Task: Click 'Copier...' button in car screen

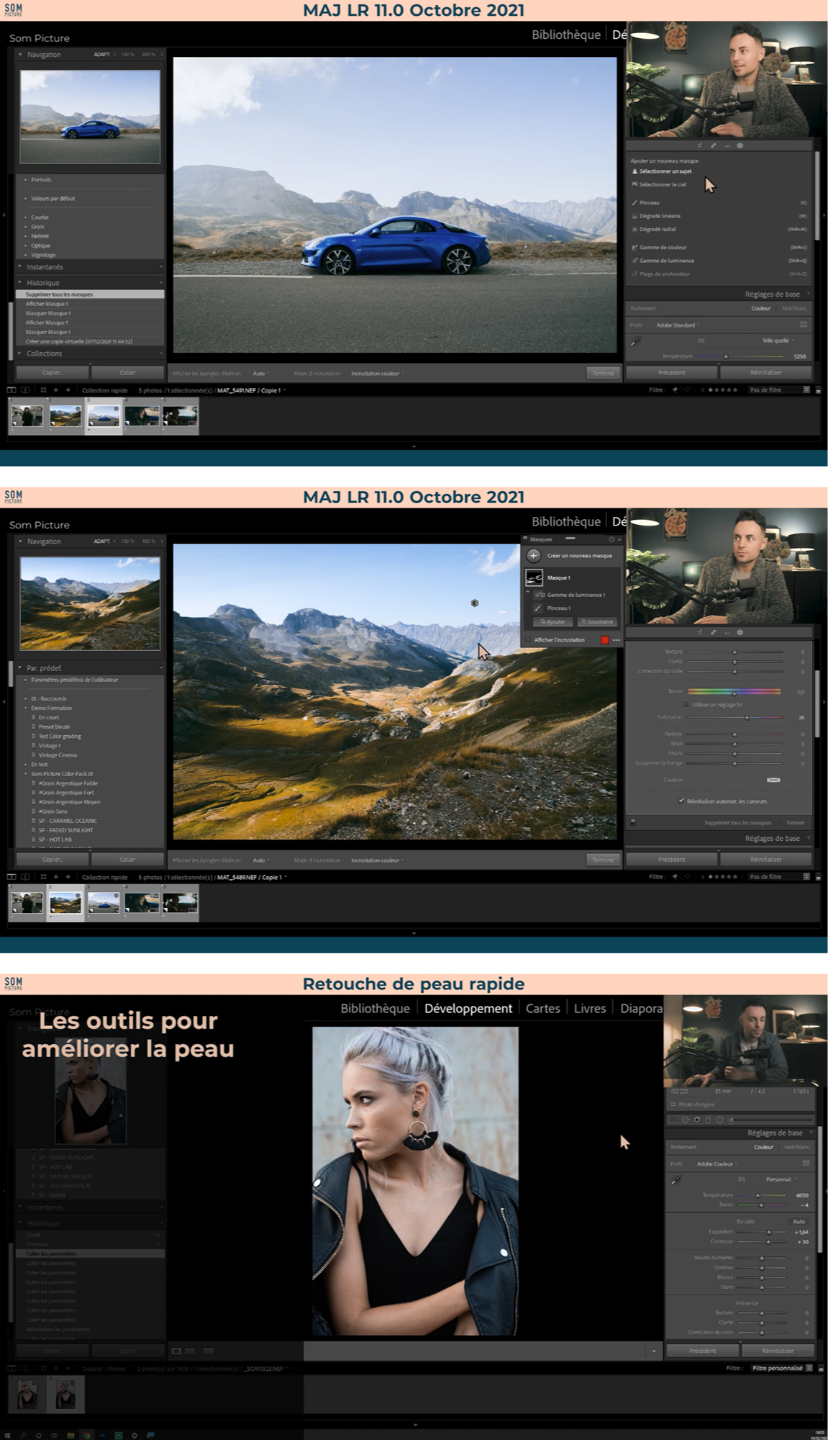Action: coord(52,372)
